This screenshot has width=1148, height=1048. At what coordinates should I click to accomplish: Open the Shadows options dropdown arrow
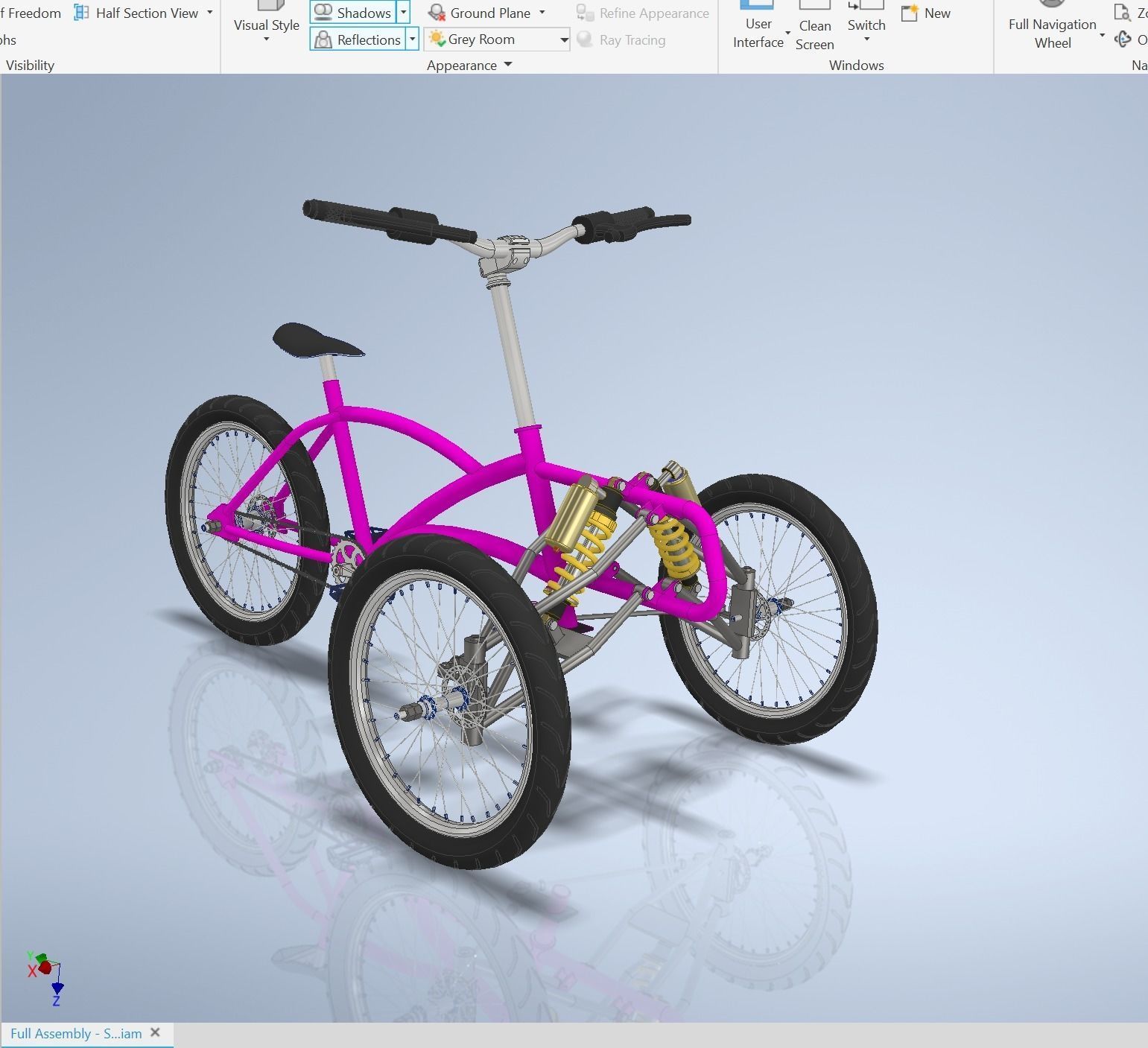tap(403, 13)
